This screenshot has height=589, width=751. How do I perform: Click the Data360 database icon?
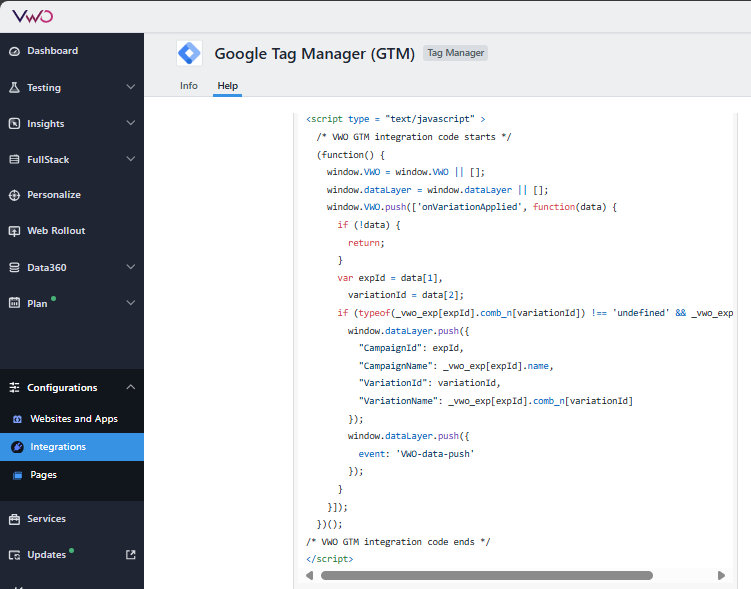pos(14,267)
